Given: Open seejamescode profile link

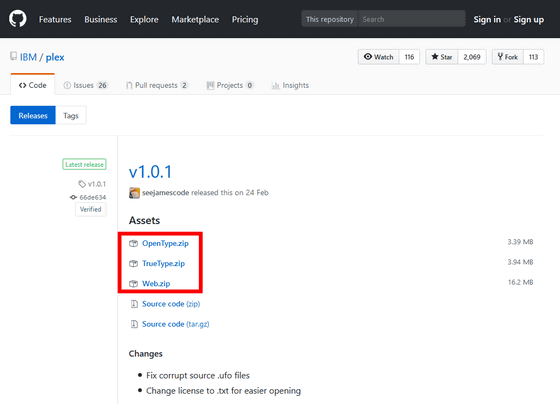Looking at the screenshot, I should (x=165, y=193).
